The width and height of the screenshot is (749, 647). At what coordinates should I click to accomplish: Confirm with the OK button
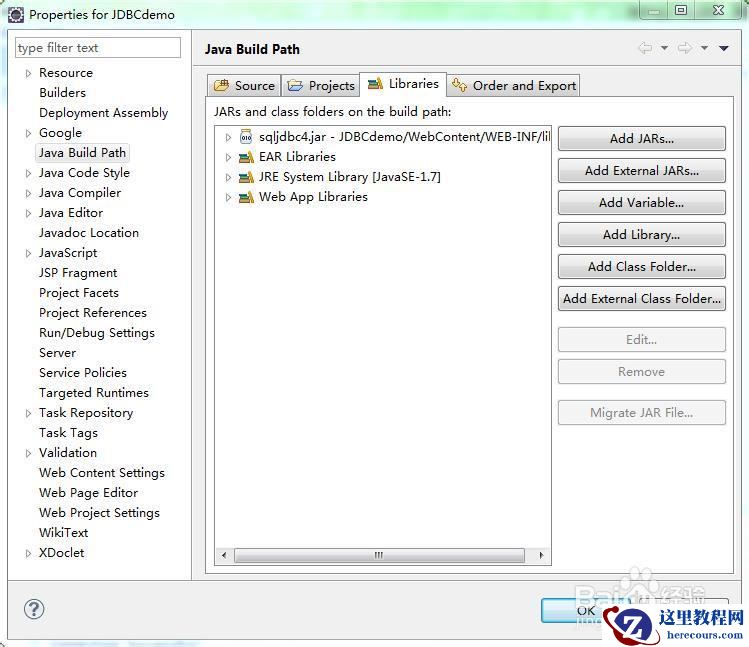(x=586, y=611)
